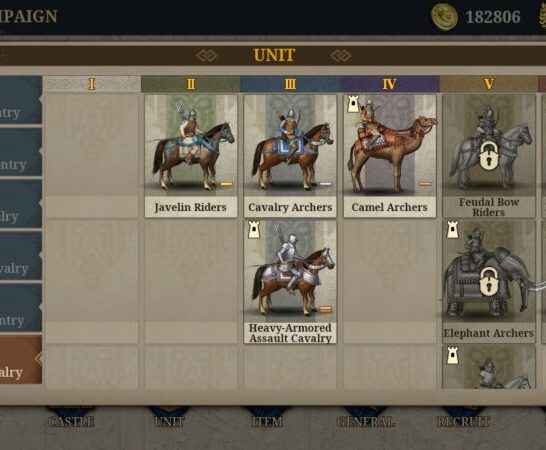Select tier IV column header
Image resolution: width=546 pixels, height=450 pixels.
click(x=389, y=84)
